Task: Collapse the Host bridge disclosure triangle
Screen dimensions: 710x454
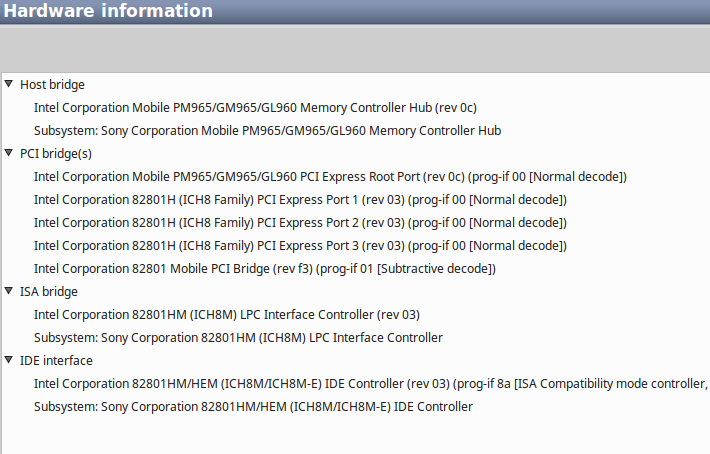Action: (x=9, y=84)
